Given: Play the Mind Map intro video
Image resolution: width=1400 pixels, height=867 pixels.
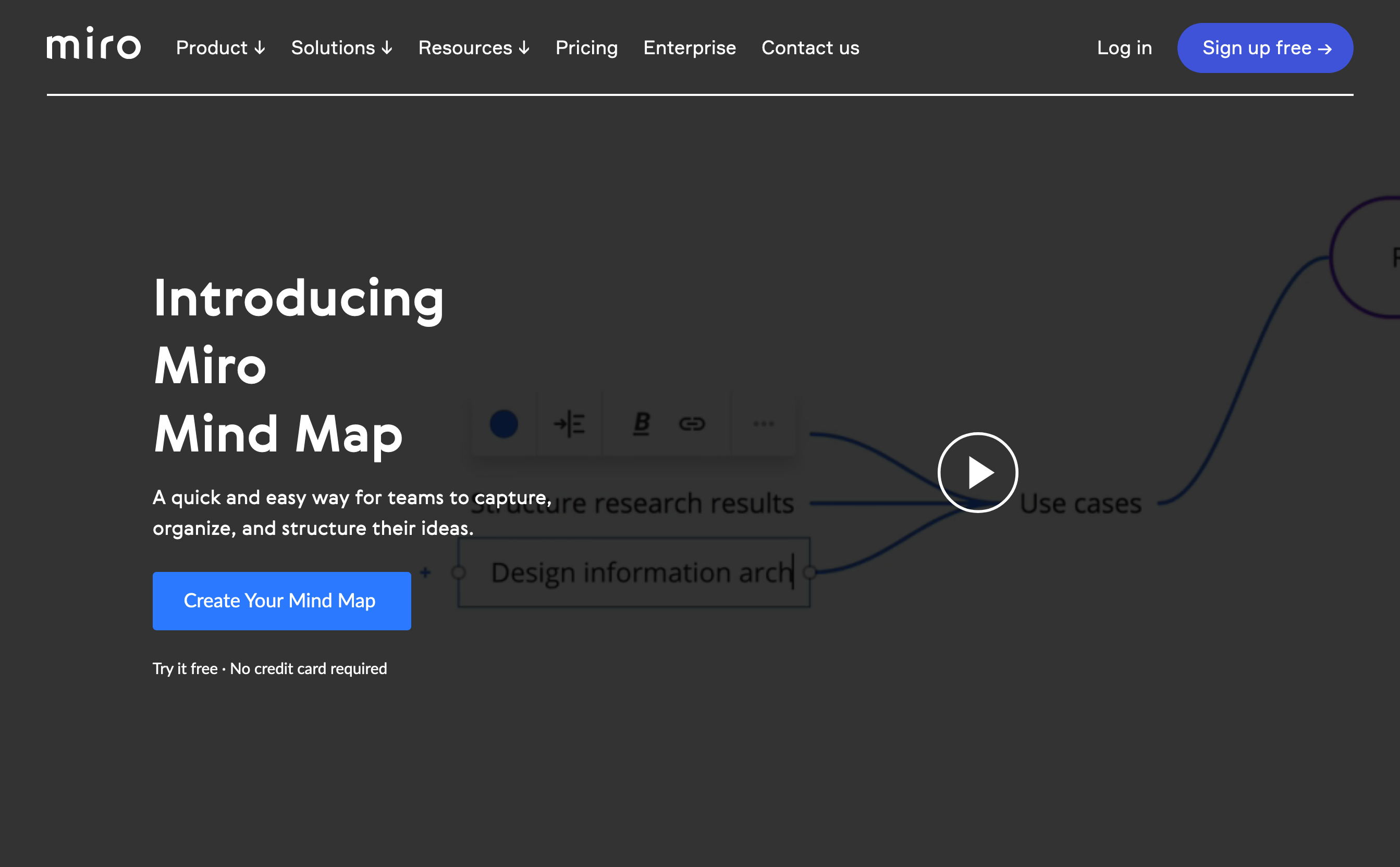Looking at the screenshot, I should pos(978,472).
